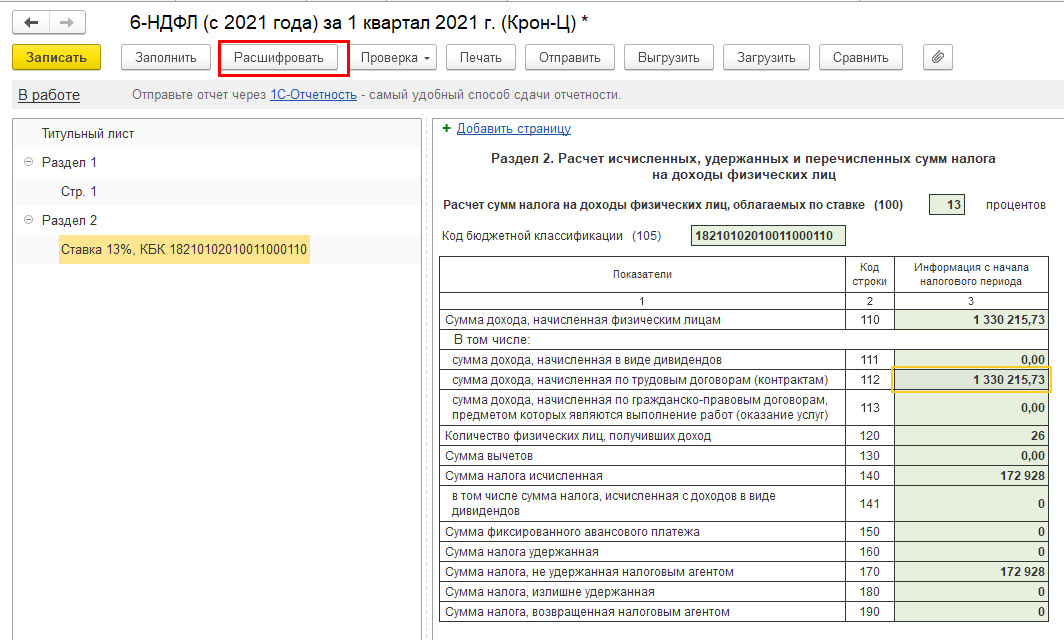Click the Выгрузить button
This screenshot has height=640, width=1064.
coord(668,58)
